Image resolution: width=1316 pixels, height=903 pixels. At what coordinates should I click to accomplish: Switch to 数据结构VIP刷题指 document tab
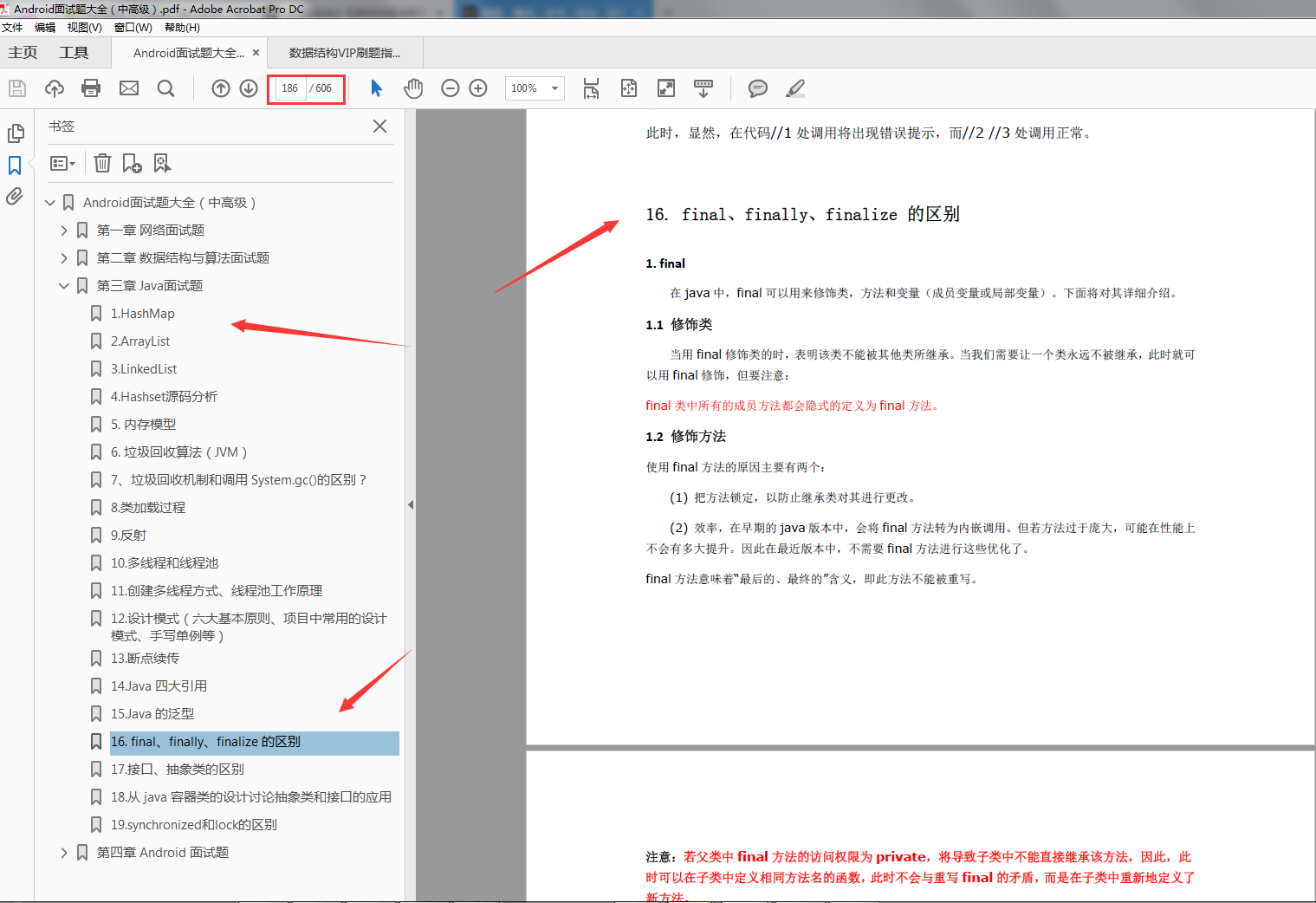345,53
